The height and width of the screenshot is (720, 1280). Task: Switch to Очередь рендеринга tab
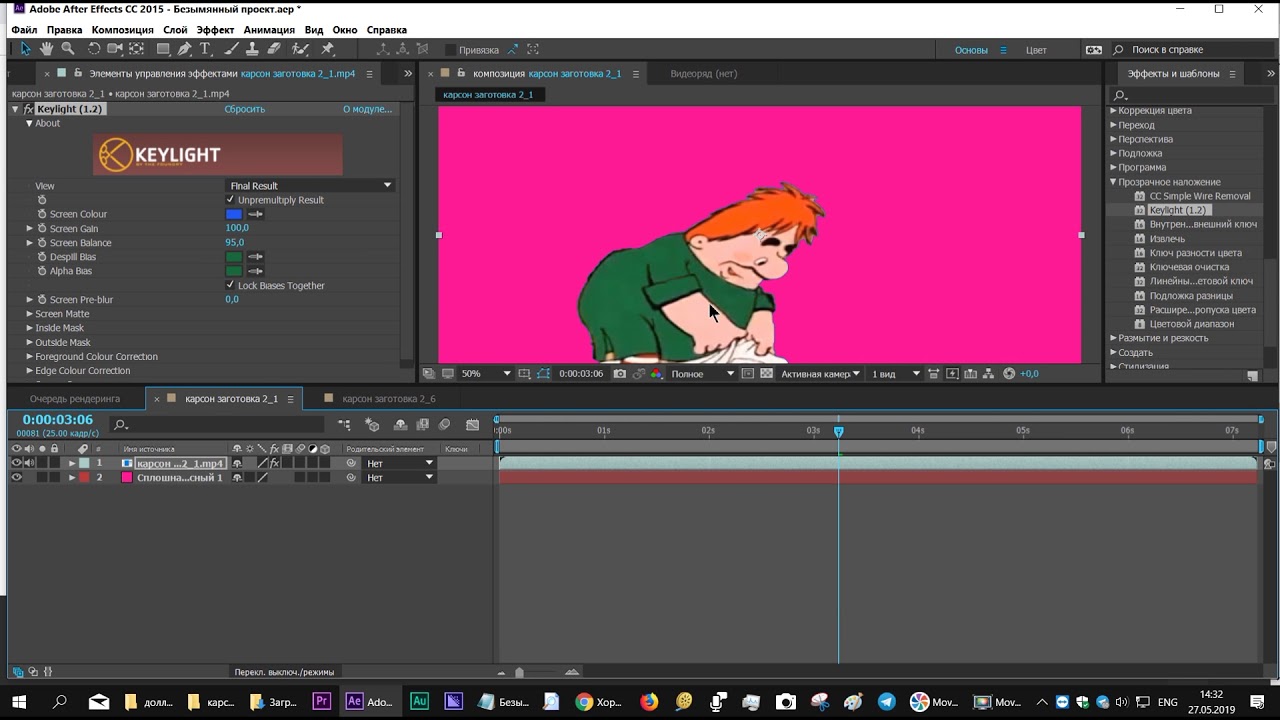[x=75, y=399]
